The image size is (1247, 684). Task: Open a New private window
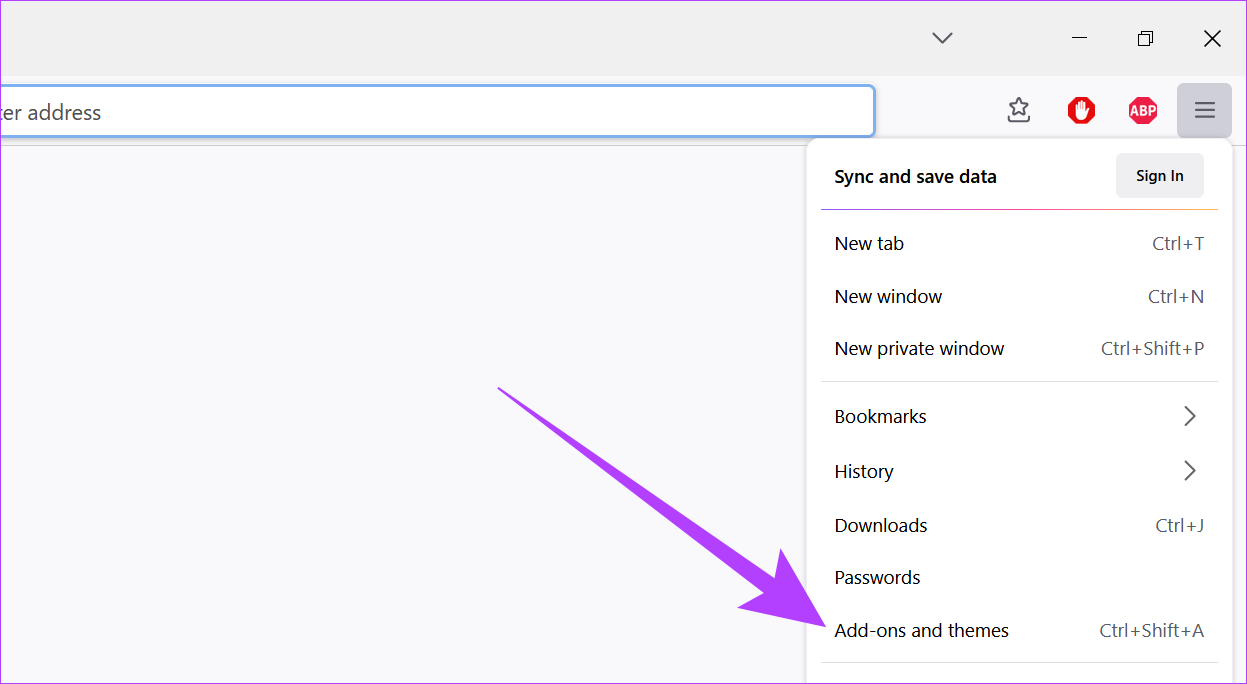(x=1019, y=349)
